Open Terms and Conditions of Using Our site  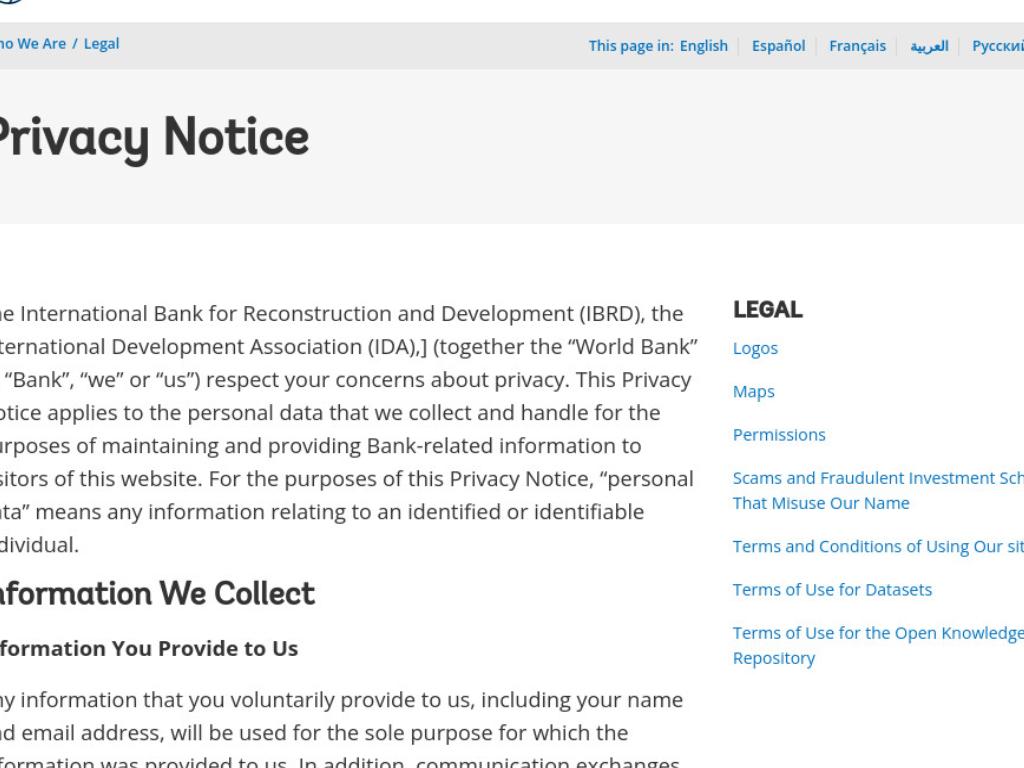coord(878,546)
